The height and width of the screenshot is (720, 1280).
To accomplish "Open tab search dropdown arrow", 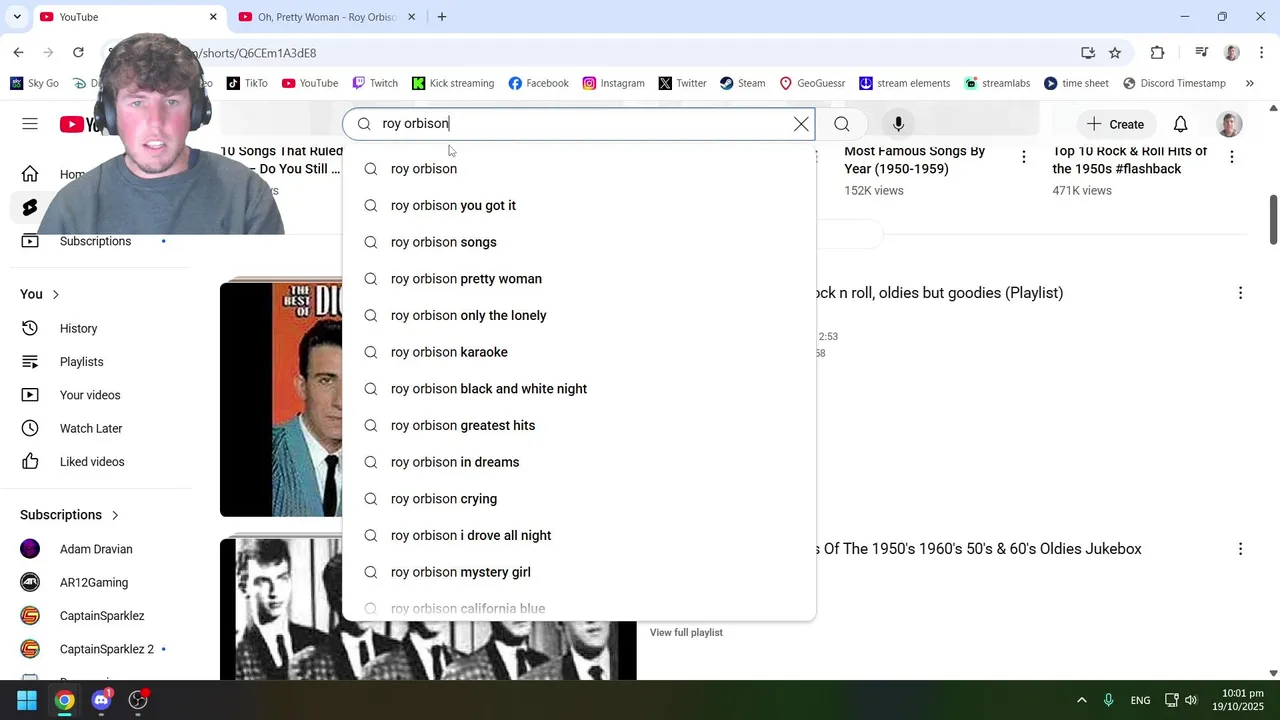I will click(x=17, y=17).
